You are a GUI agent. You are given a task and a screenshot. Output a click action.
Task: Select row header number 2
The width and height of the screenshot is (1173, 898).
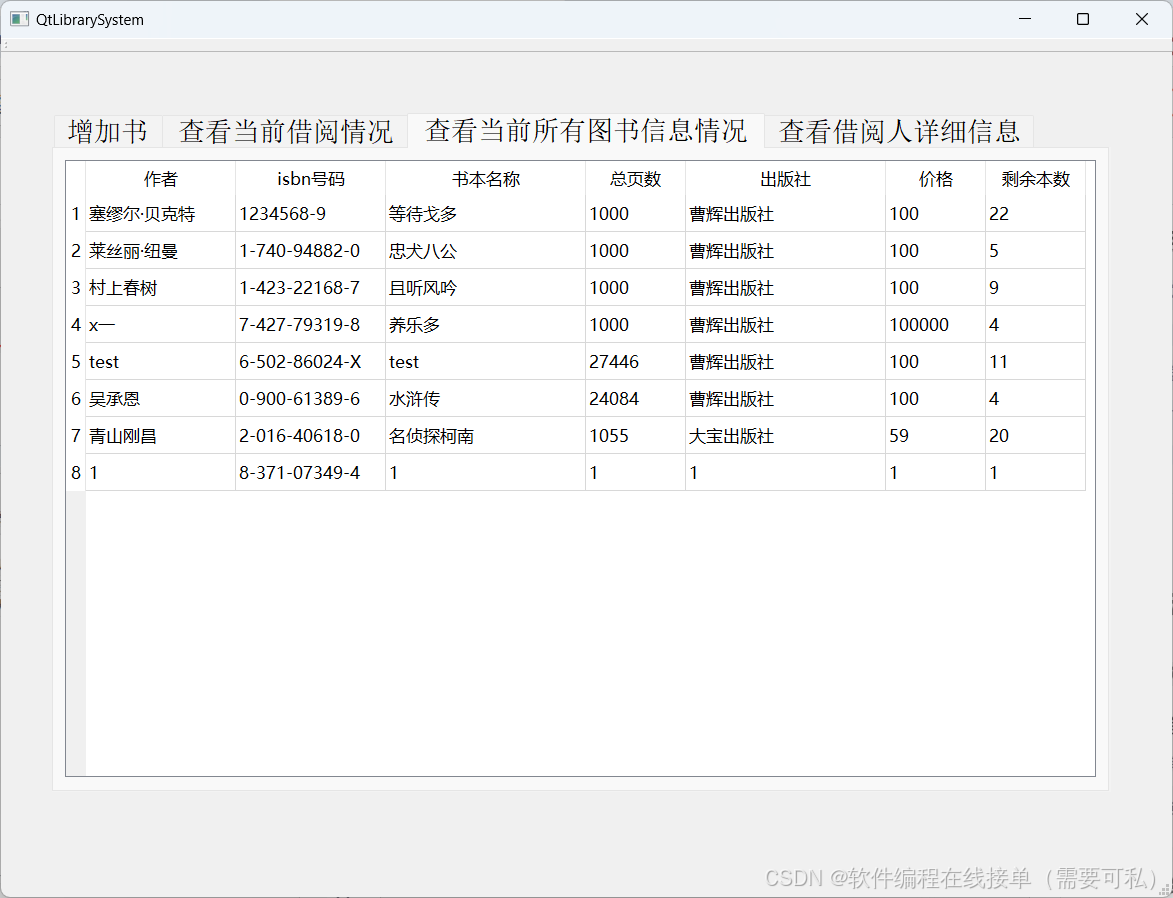(x=76, y=251)
